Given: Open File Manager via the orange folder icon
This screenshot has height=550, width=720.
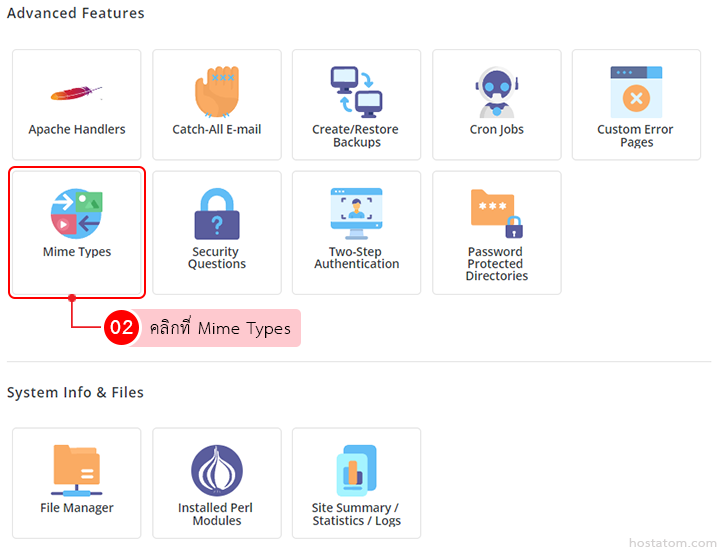Looking at the screenshot, I should click(77, 470).
